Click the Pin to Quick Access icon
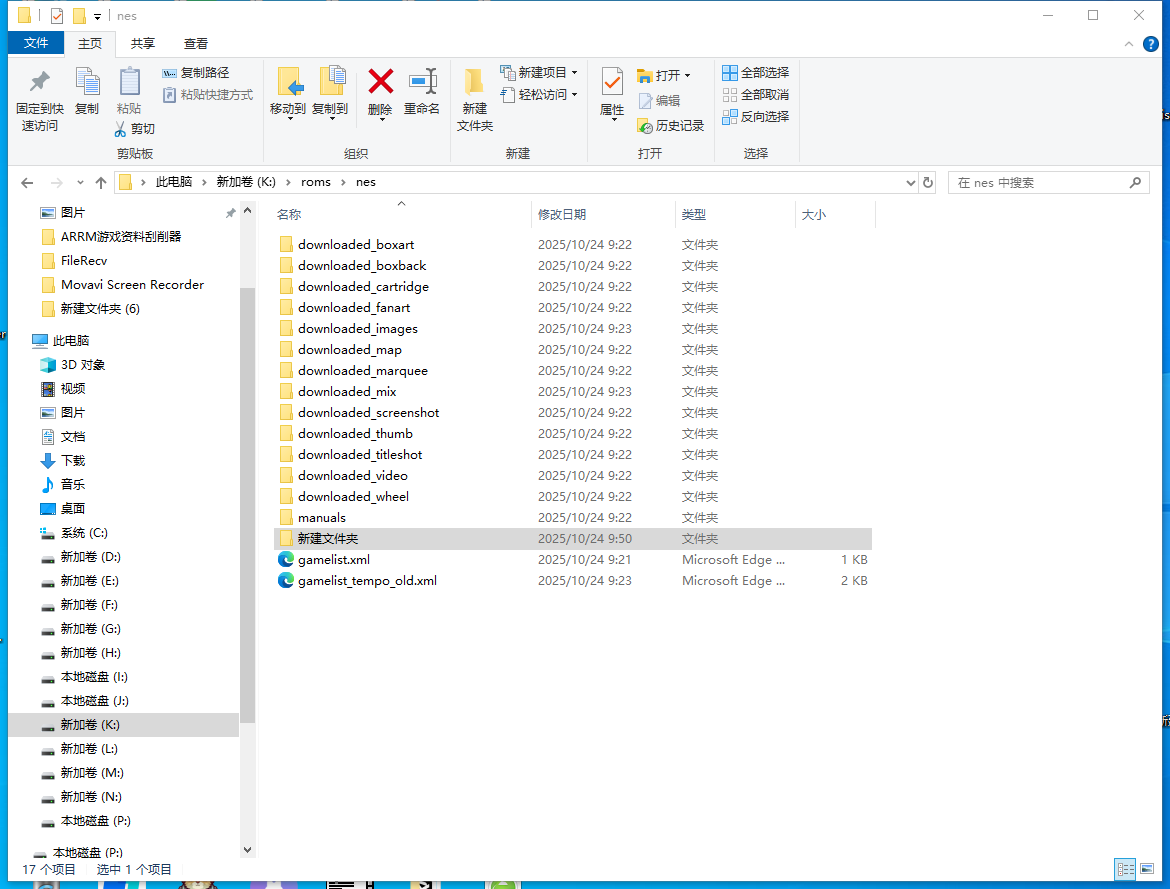The width and height of the screenshot is (1170, 889). click(39, 82)
